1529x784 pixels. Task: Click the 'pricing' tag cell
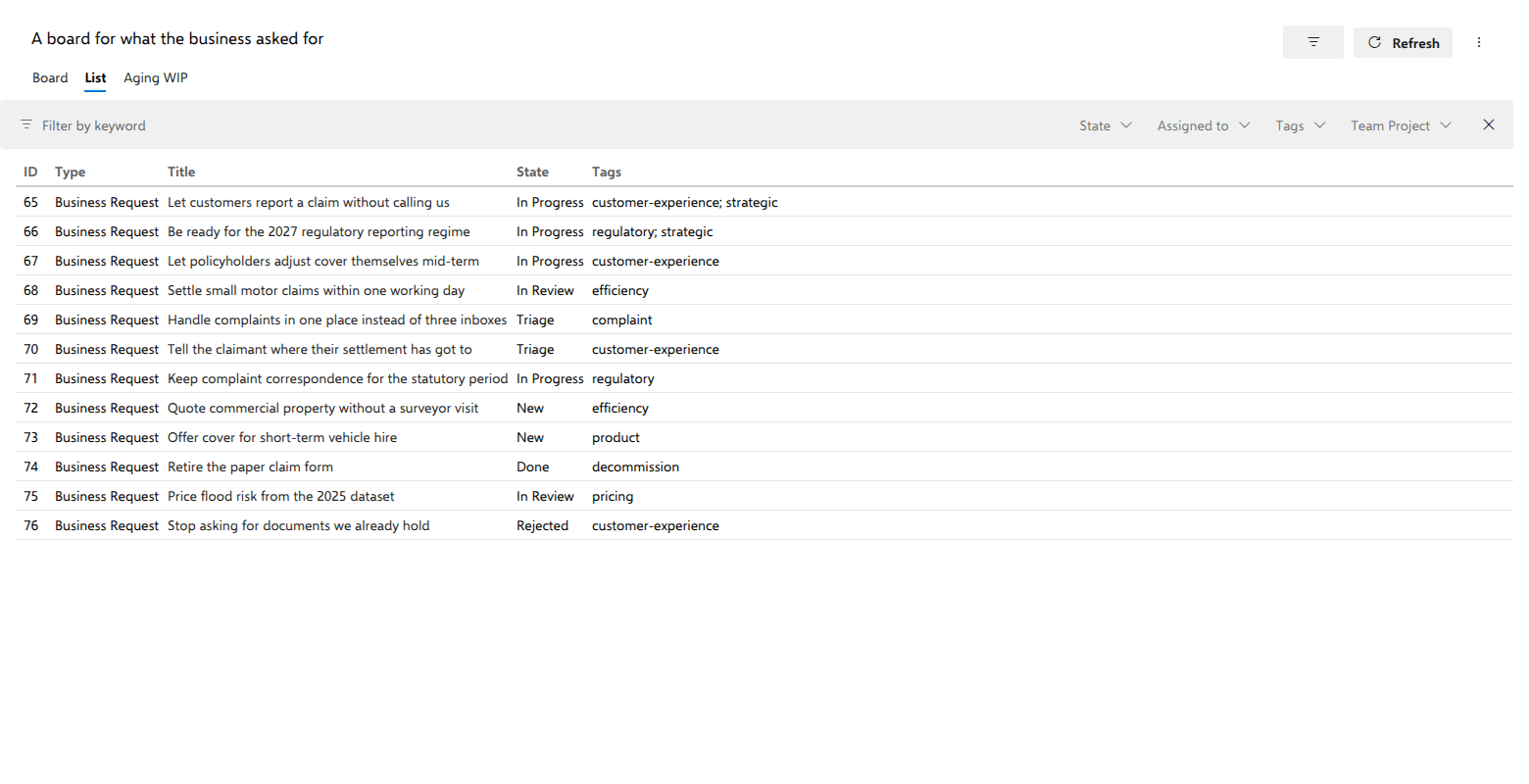[613, 496]
